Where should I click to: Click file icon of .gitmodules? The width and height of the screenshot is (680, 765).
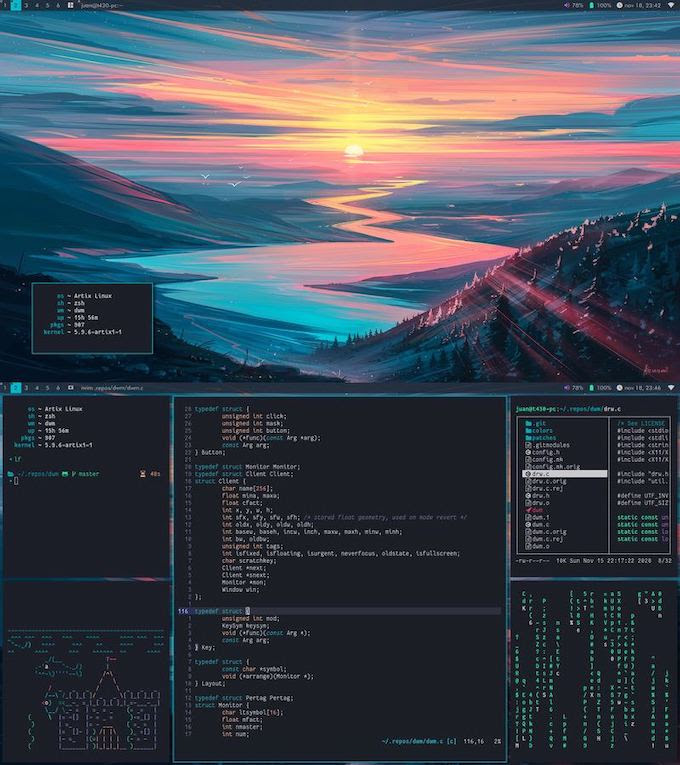coord(528,445)
